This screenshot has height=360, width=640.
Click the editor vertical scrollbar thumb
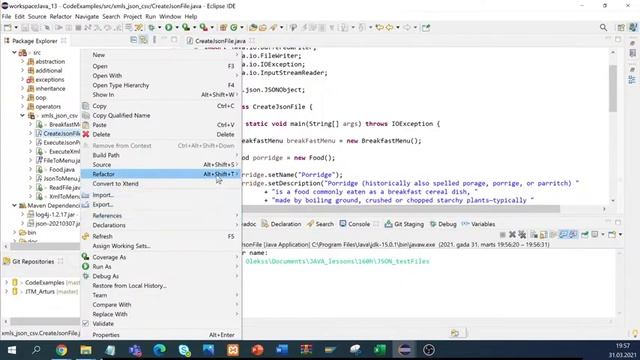[x=613, y=88]
